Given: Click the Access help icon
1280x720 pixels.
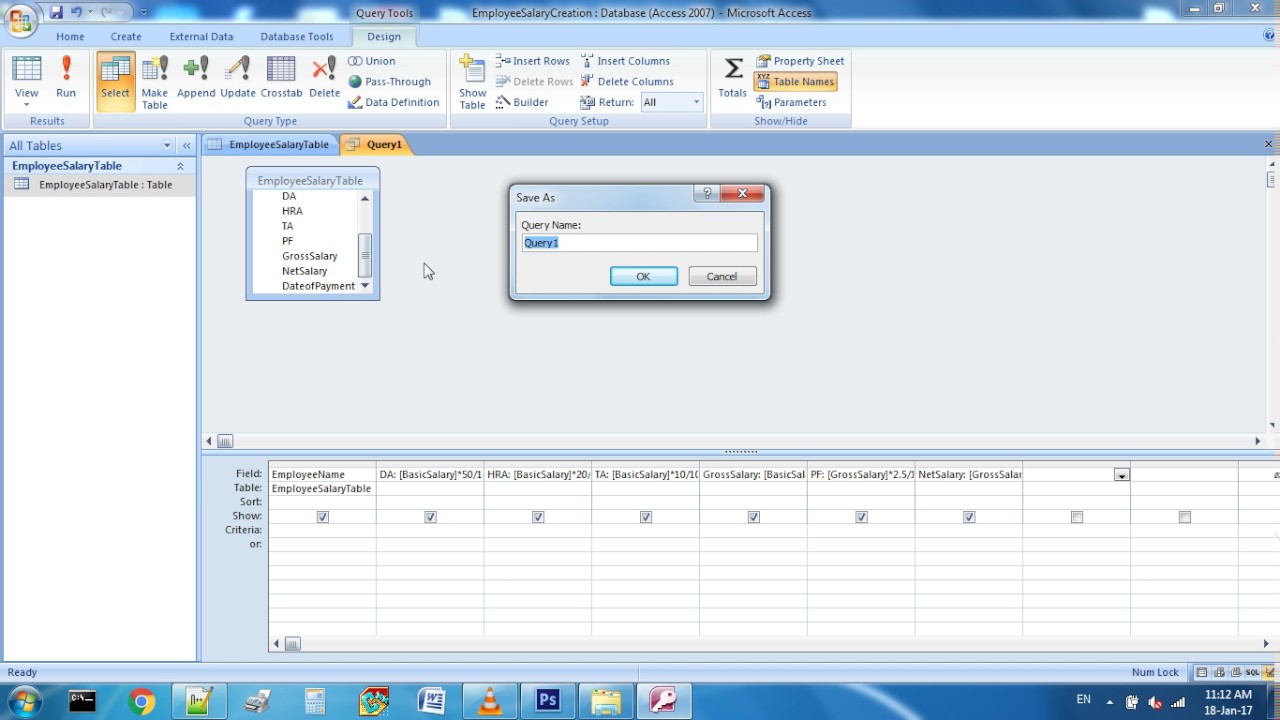Looking at the screenshot, I should pos(1269,35).
